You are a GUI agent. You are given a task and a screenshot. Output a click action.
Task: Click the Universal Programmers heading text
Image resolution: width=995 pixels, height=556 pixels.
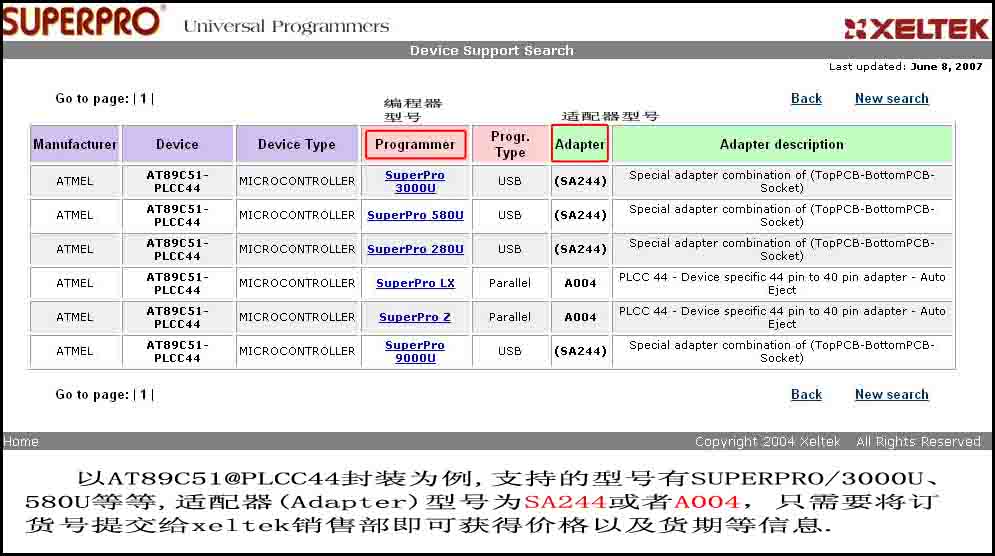tap(286, 26)
